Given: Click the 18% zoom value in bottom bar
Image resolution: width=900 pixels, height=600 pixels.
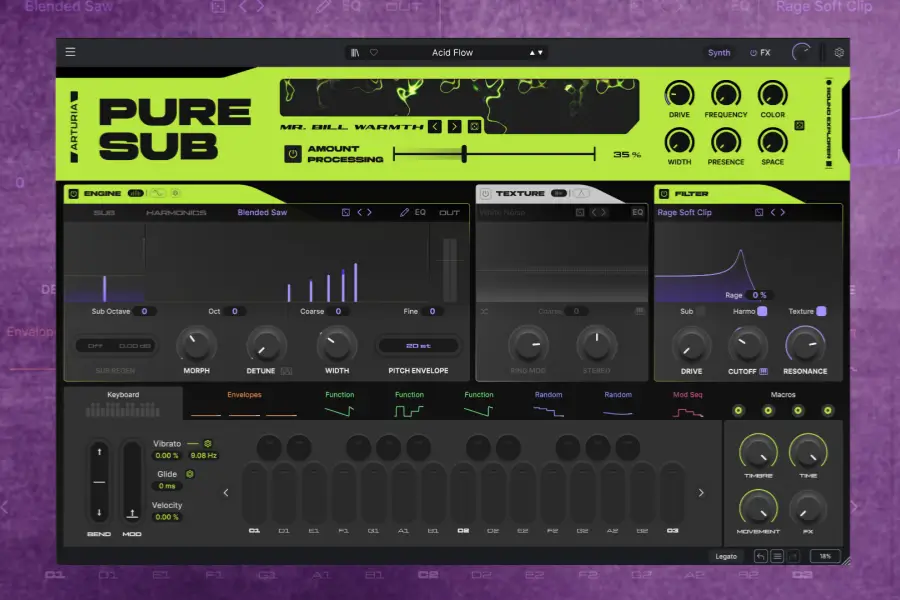Looking at the screenshot, I should pyautogui.click(x=825, y=556).
